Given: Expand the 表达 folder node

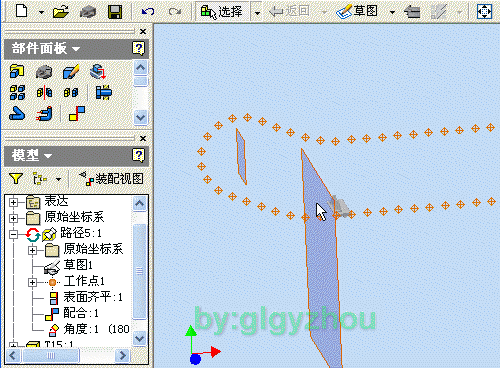Looking at the screenshot, I should coord(13,202).
